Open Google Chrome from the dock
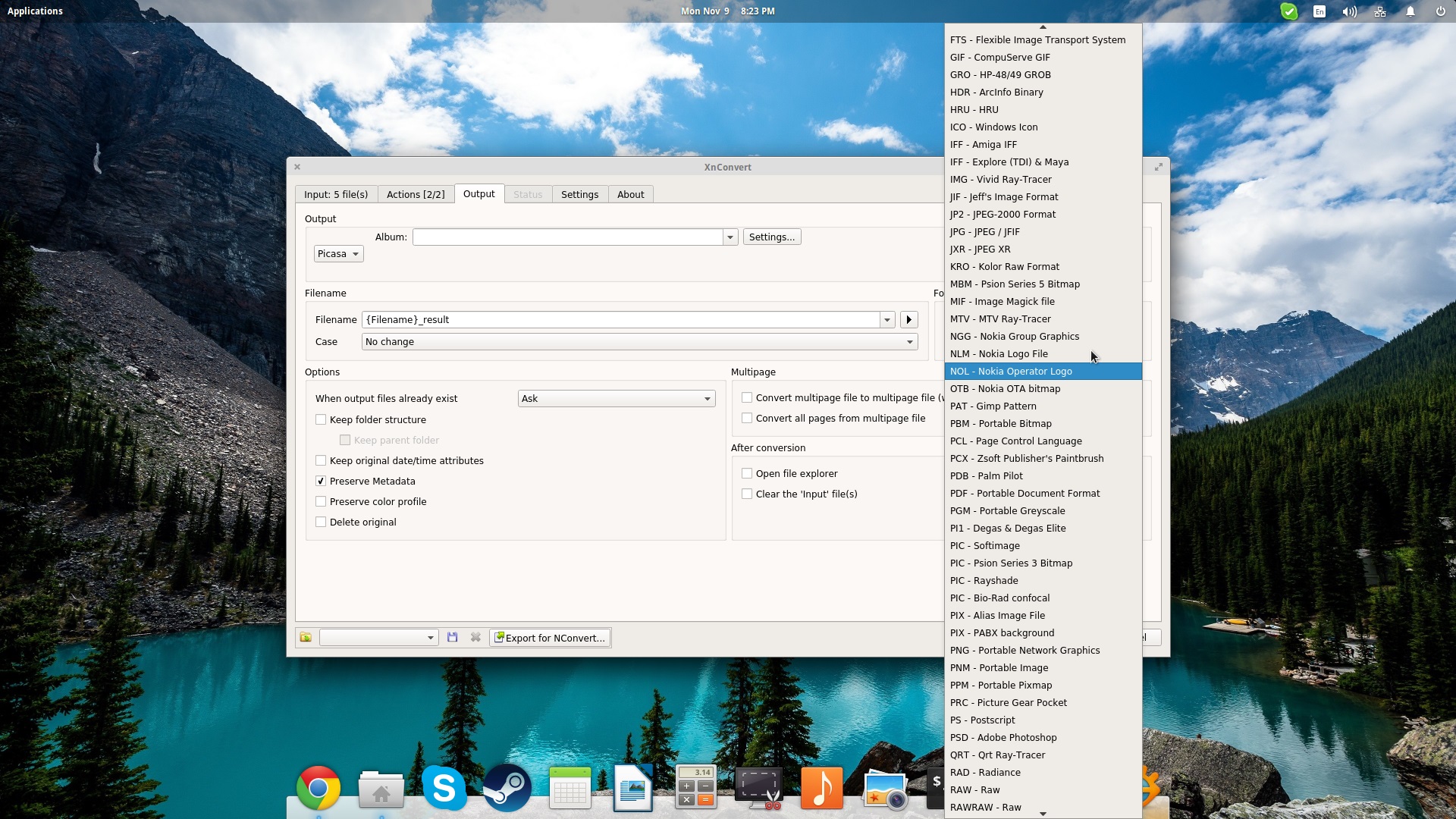Screen dimensions: 1456x819 [318, 789]
